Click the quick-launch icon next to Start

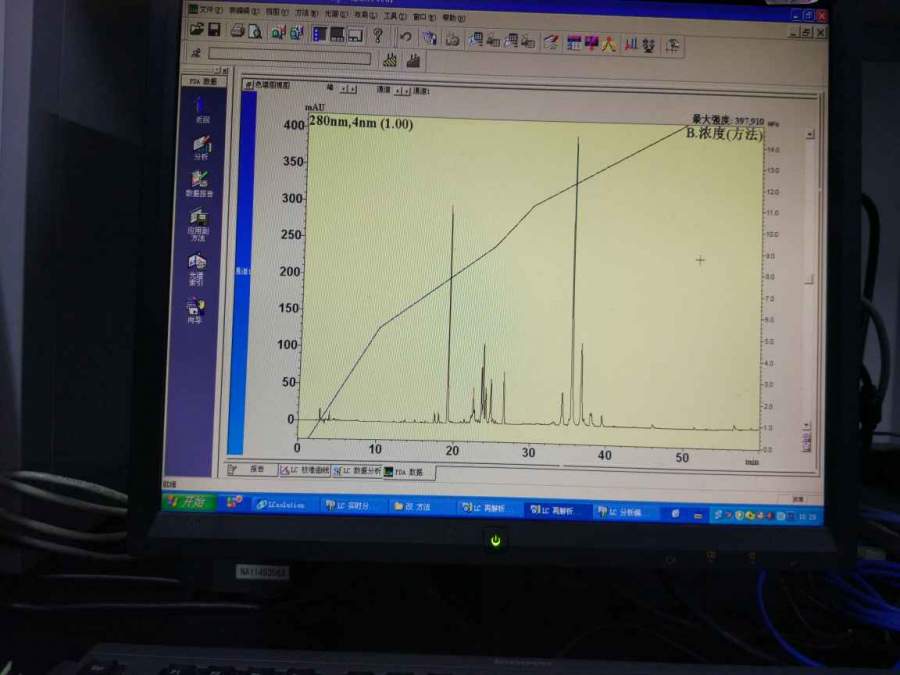[234, 502]
